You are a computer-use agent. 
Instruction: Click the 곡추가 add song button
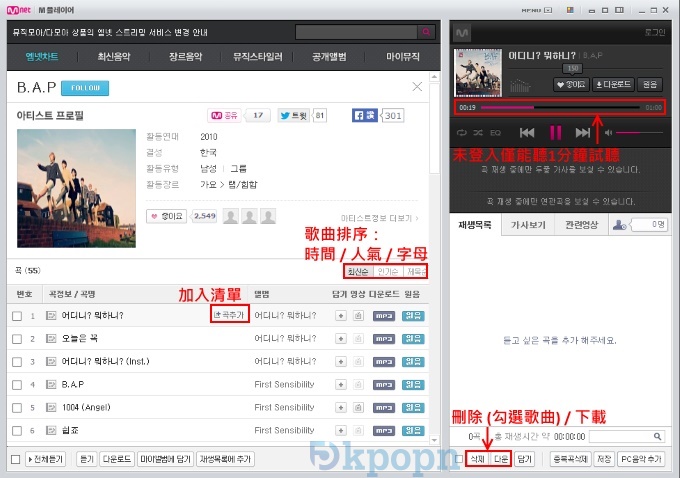point(229,314)
